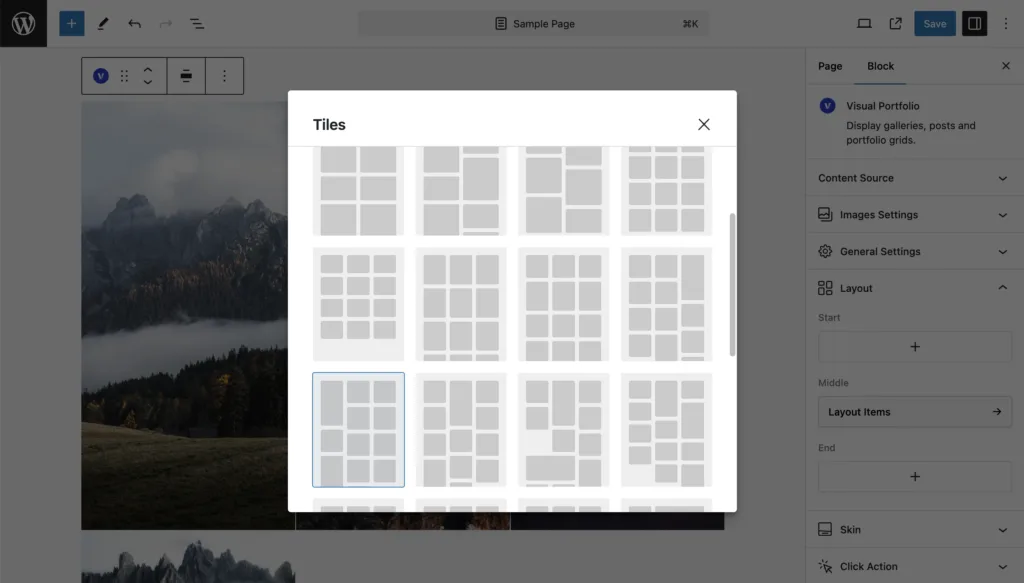1024x583 pixels.
Task: Click the Tiles dialog vertical scrollbar
Action: pyautogui.click(x=732, y=284)
